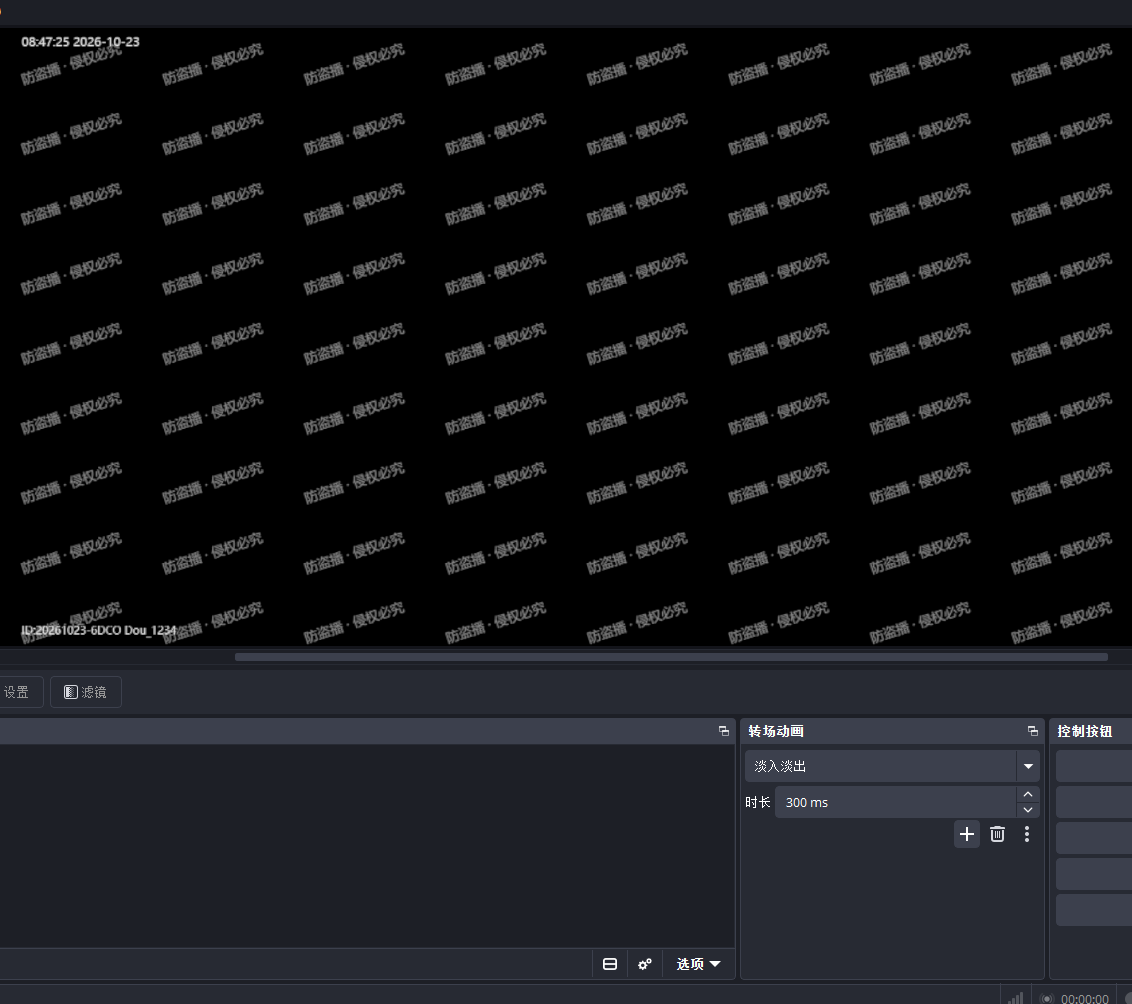Click the network signal bars status icon
1132x1004 pixels.
click(x=1016, y=998)
